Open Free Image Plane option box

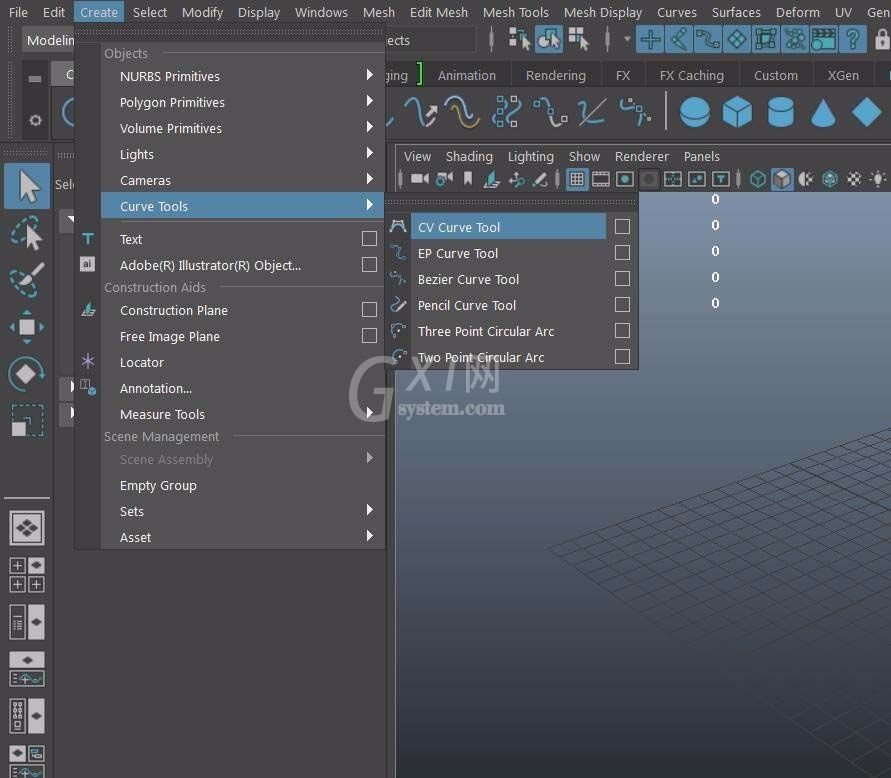pos(369,336)
